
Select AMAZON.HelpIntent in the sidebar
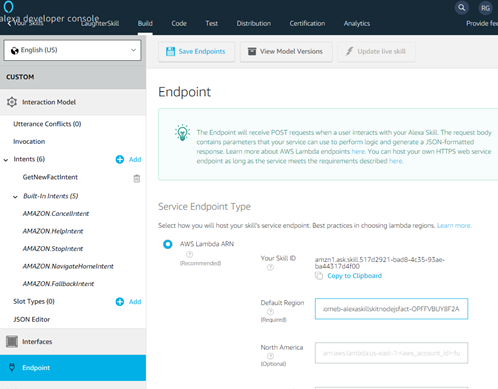tap(53, 231)
